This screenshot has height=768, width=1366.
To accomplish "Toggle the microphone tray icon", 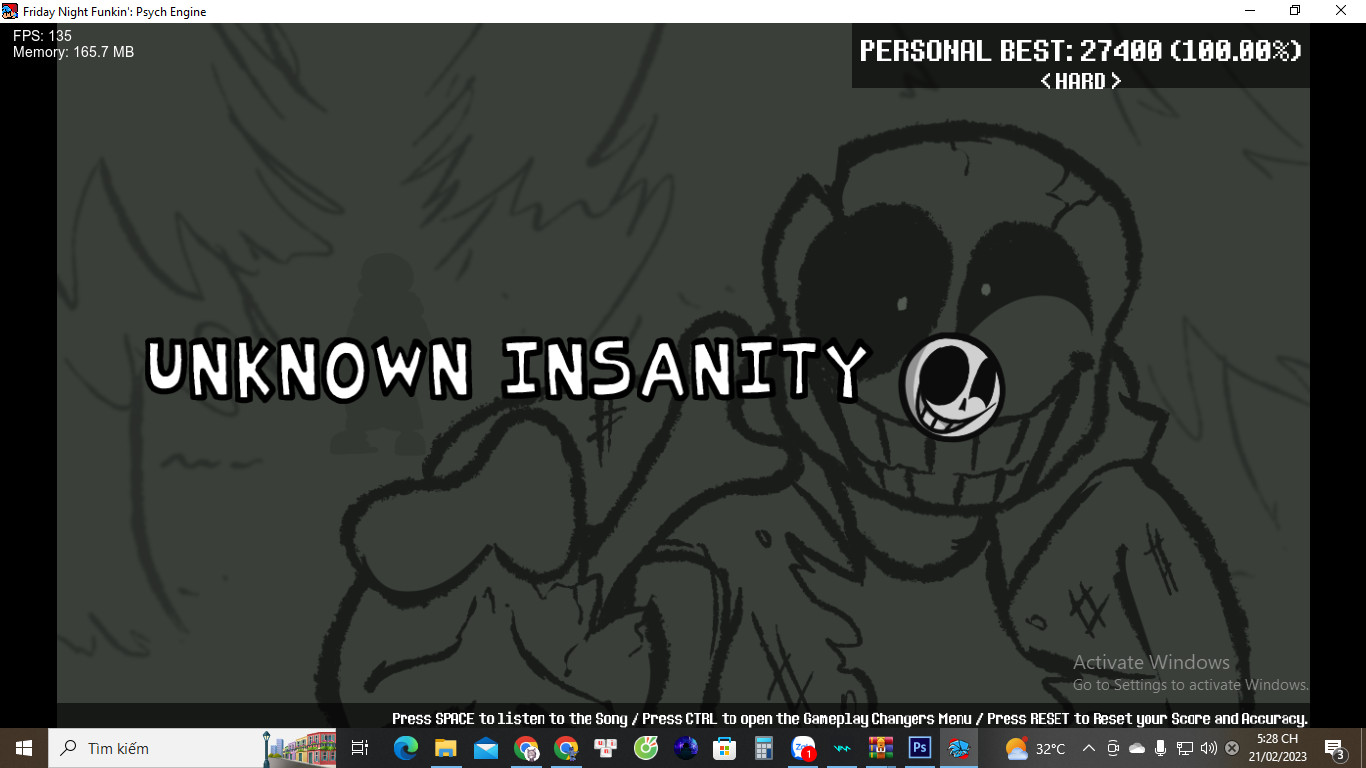I will [x=1161, y=748].
